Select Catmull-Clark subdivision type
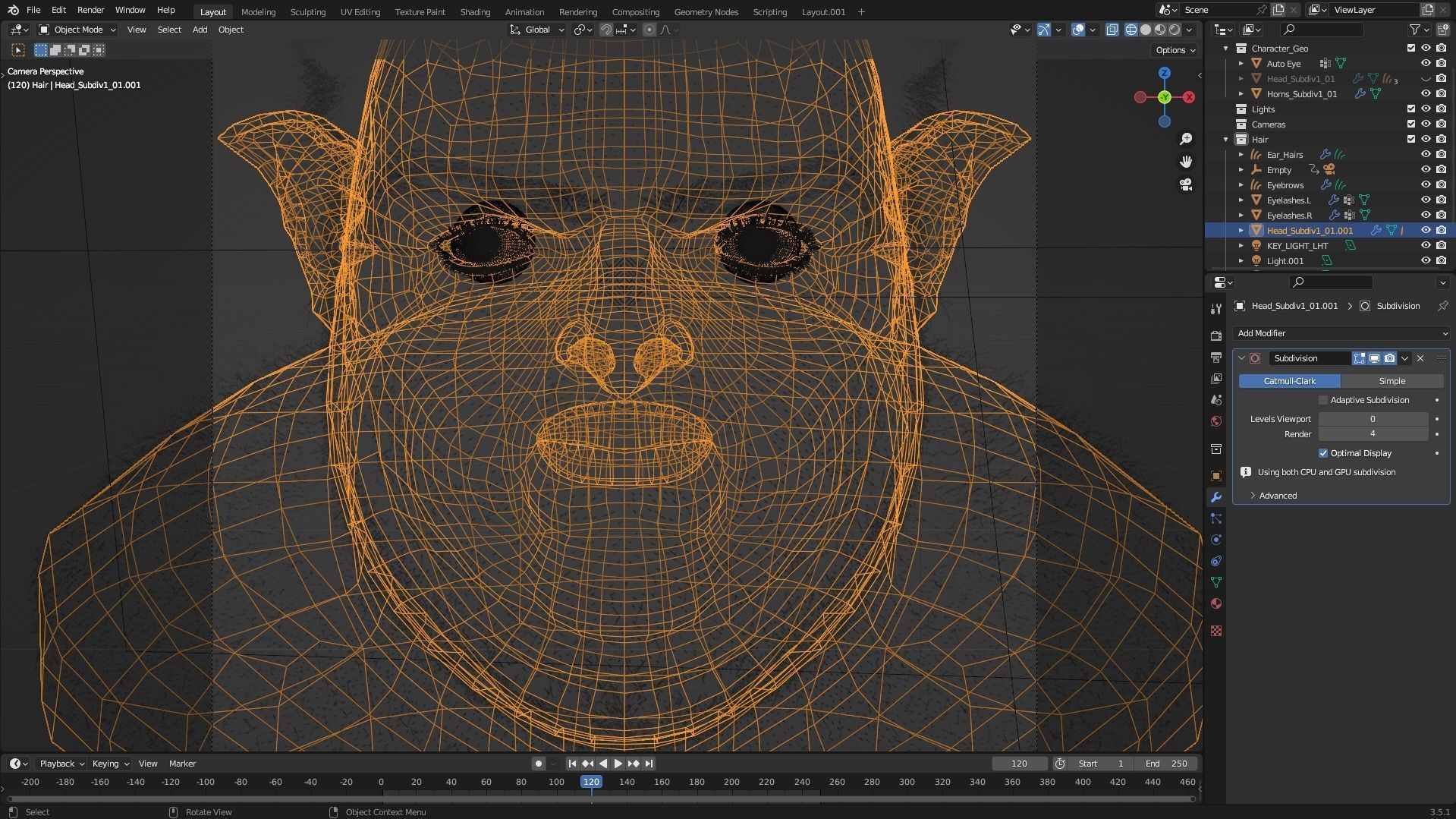Screen dimensions: 1456x819 pos(1290,381)
